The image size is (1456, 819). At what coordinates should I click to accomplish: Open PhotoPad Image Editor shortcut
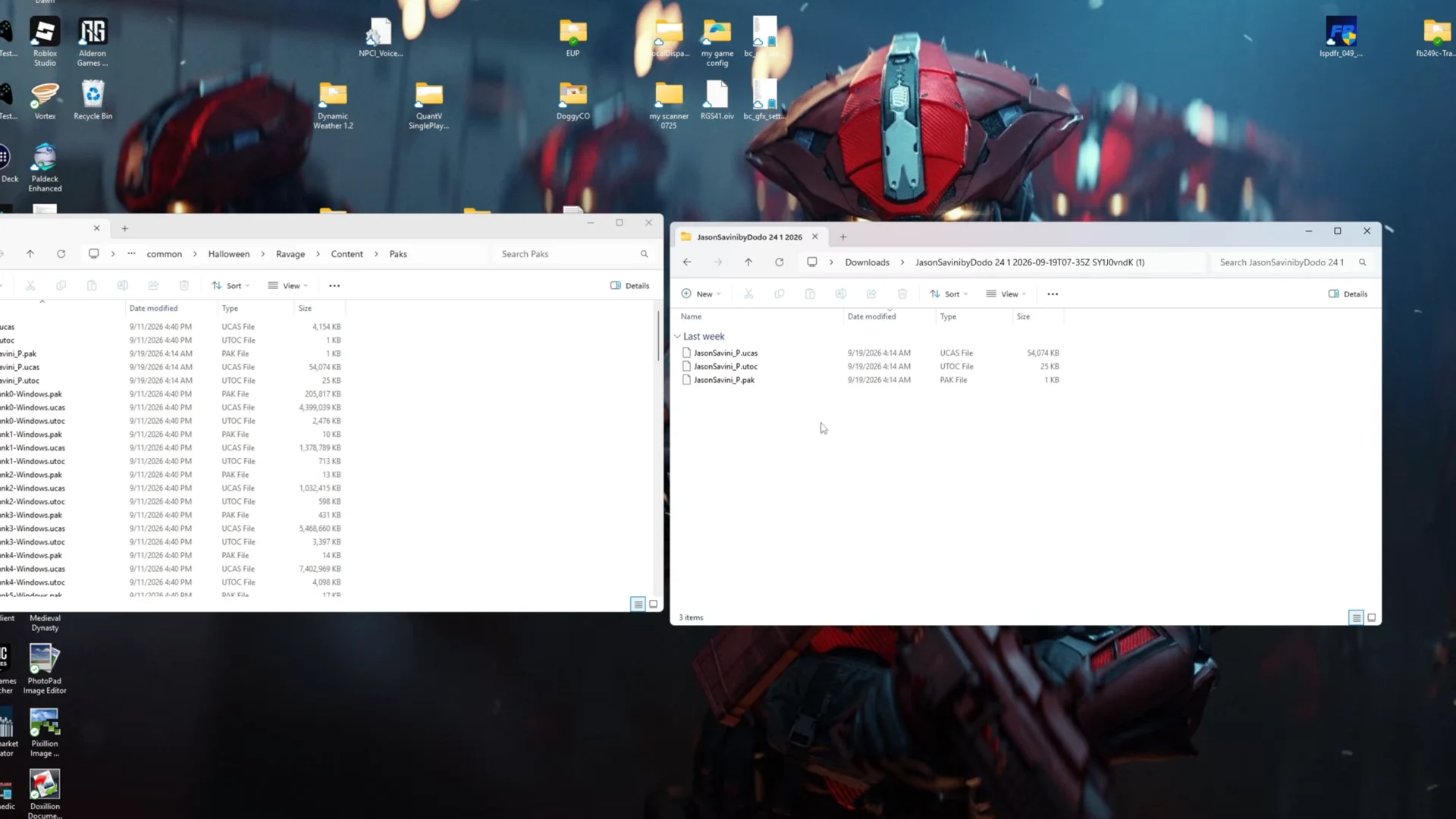coord(45,668)
